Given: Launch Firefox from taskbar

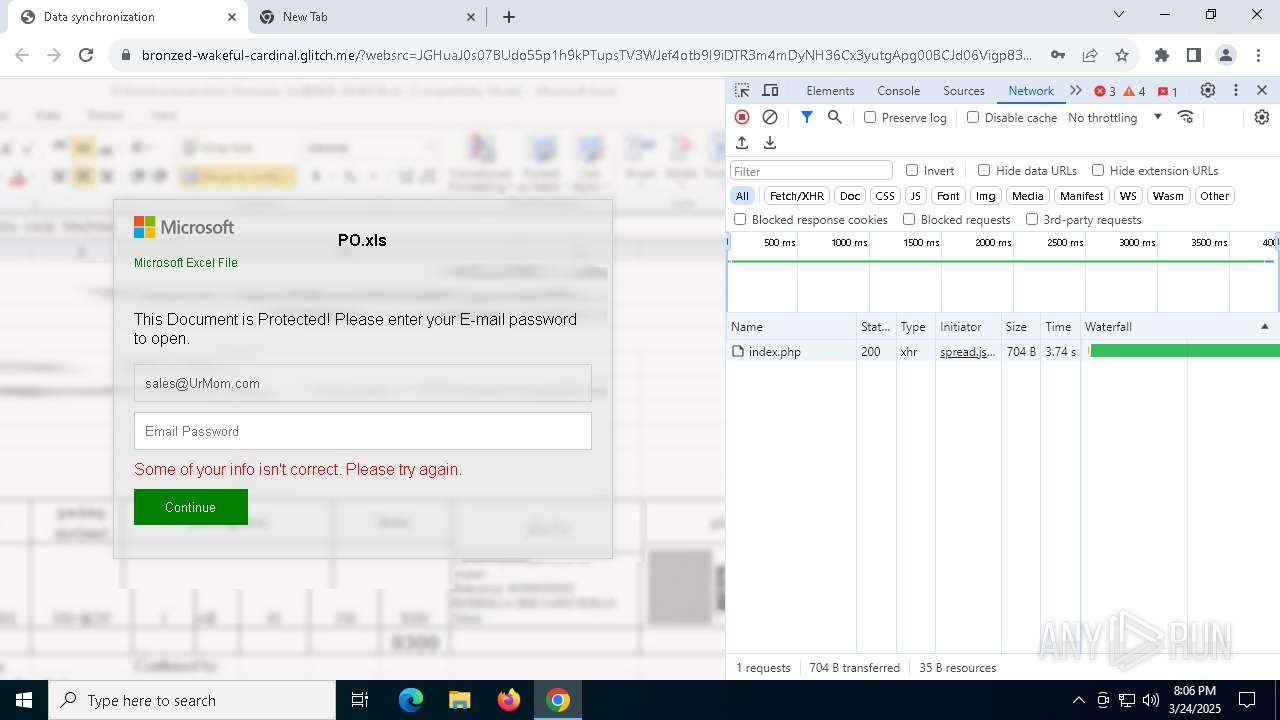Looking at the screenshot, I should click(508, 700).
